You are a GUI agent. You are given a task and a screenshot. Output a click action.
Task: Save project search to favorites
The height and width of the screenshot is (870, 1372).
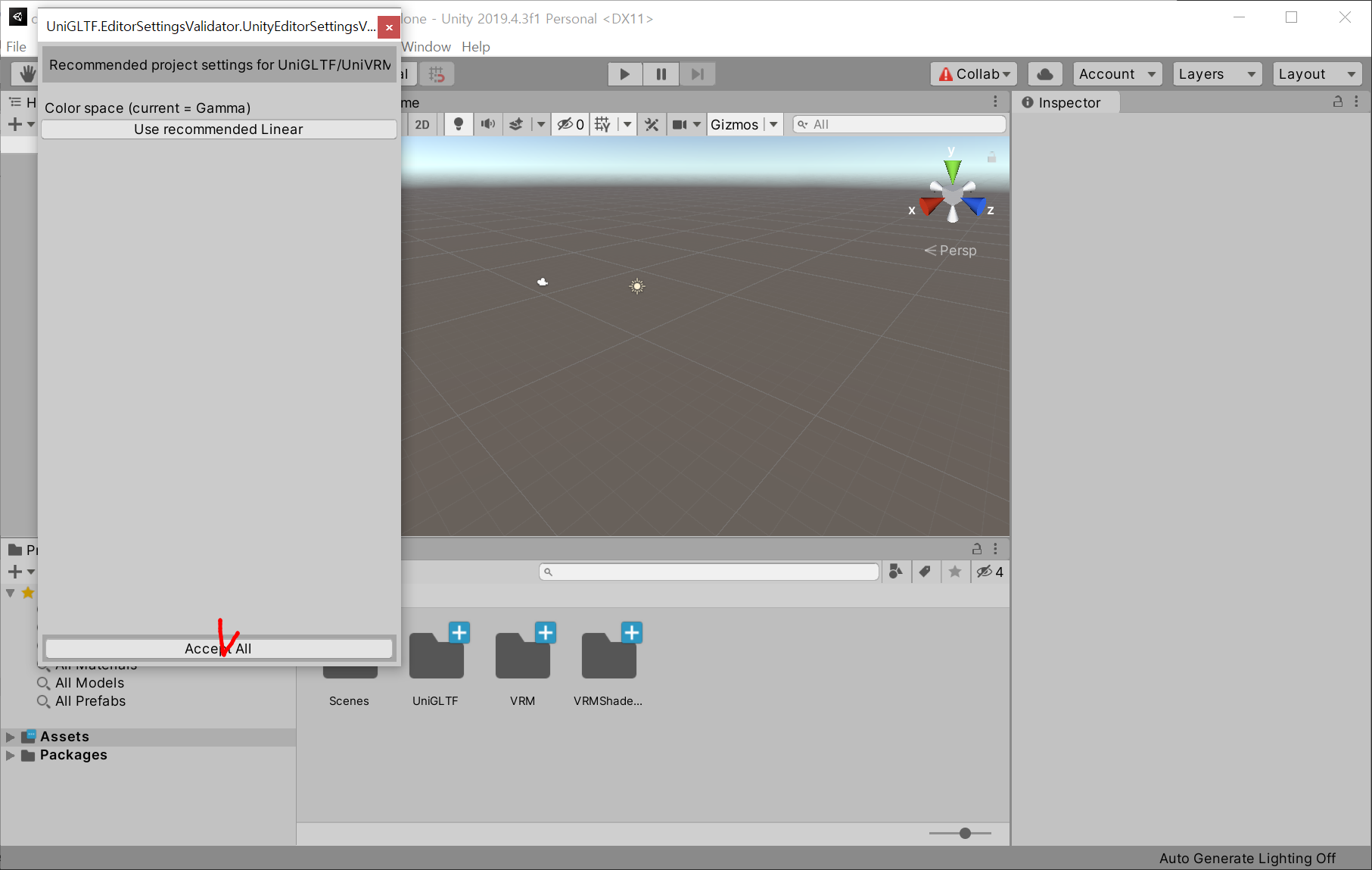955,572
